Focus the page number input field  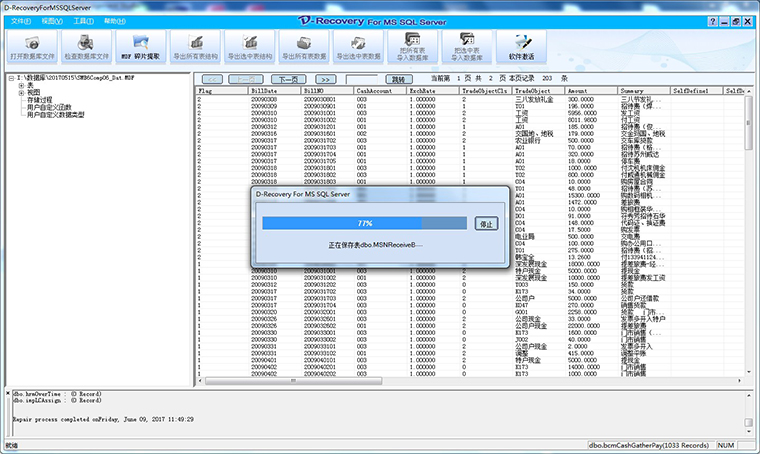click(362, 79)
